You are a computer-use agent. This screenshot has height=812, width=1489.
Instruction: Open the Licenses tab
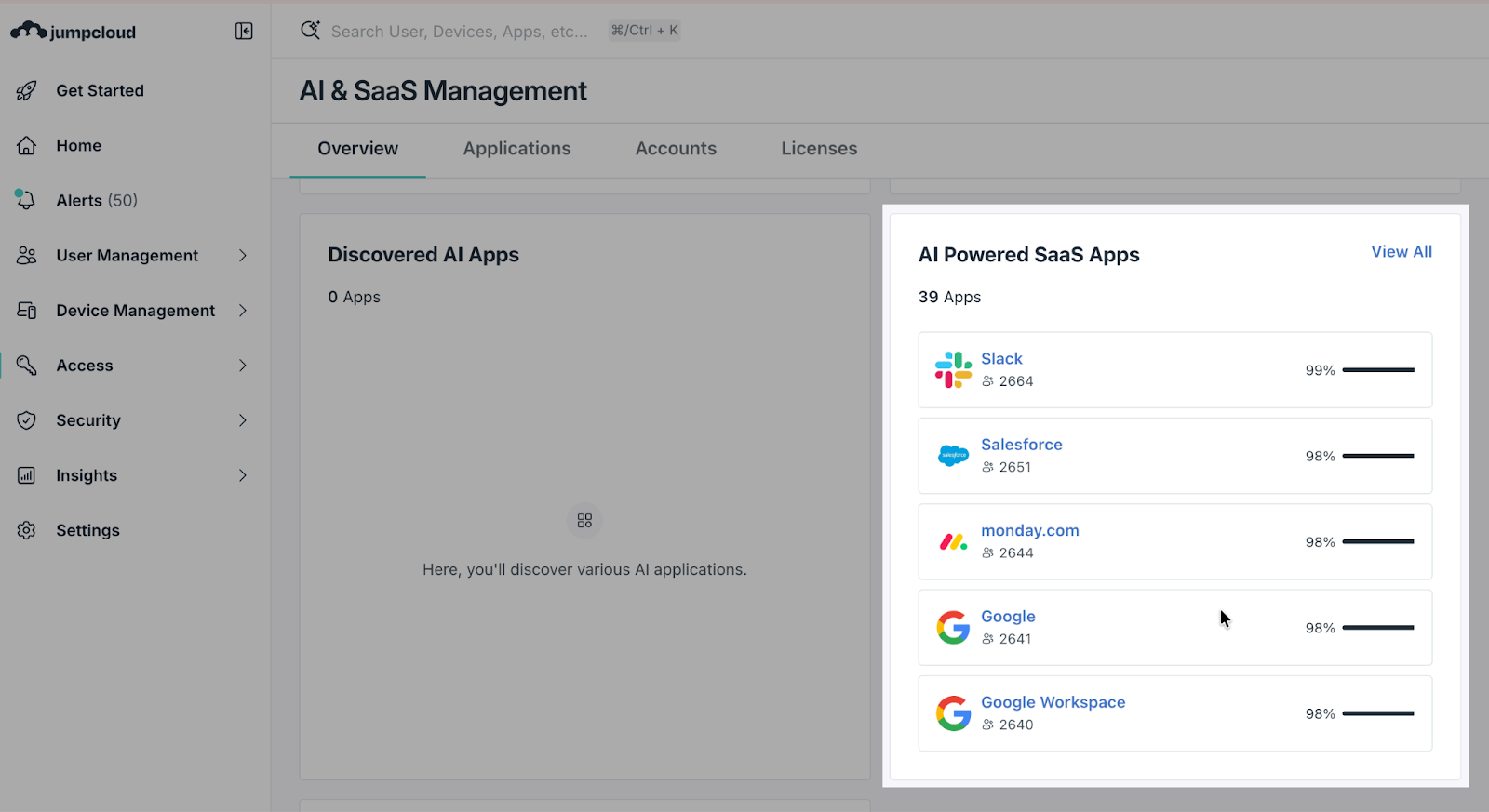click(819, 149)
